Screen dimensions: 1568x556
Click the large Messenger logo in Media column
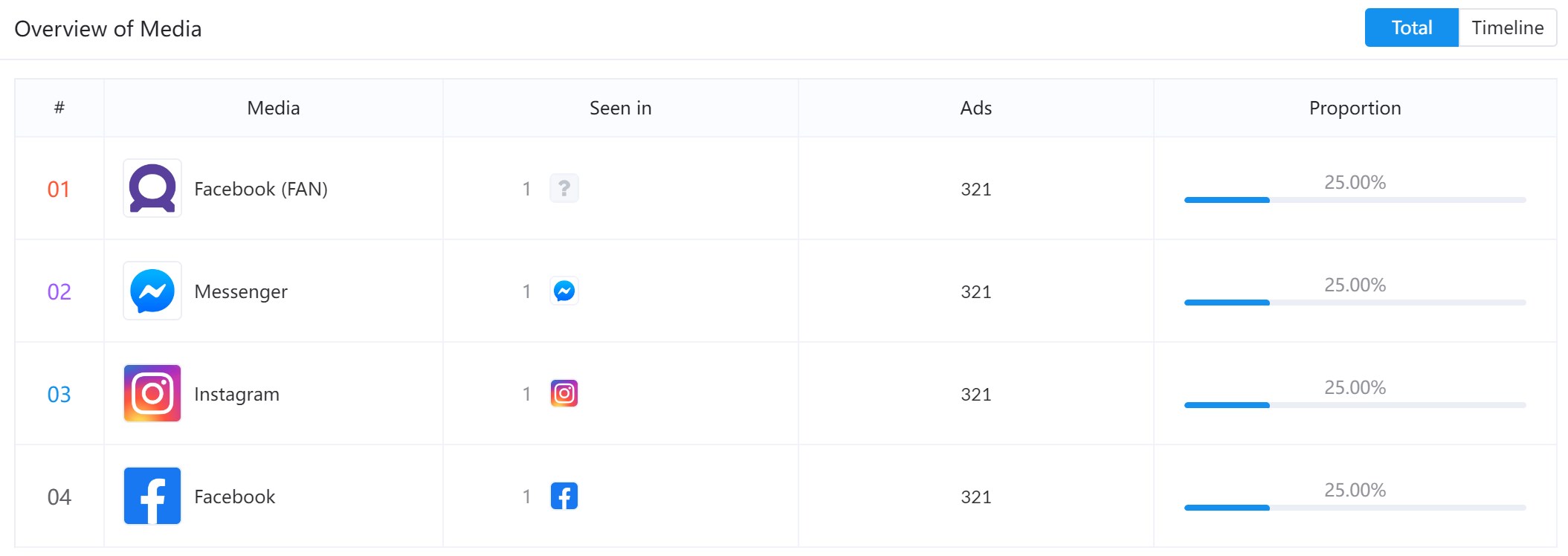(152, 291)
